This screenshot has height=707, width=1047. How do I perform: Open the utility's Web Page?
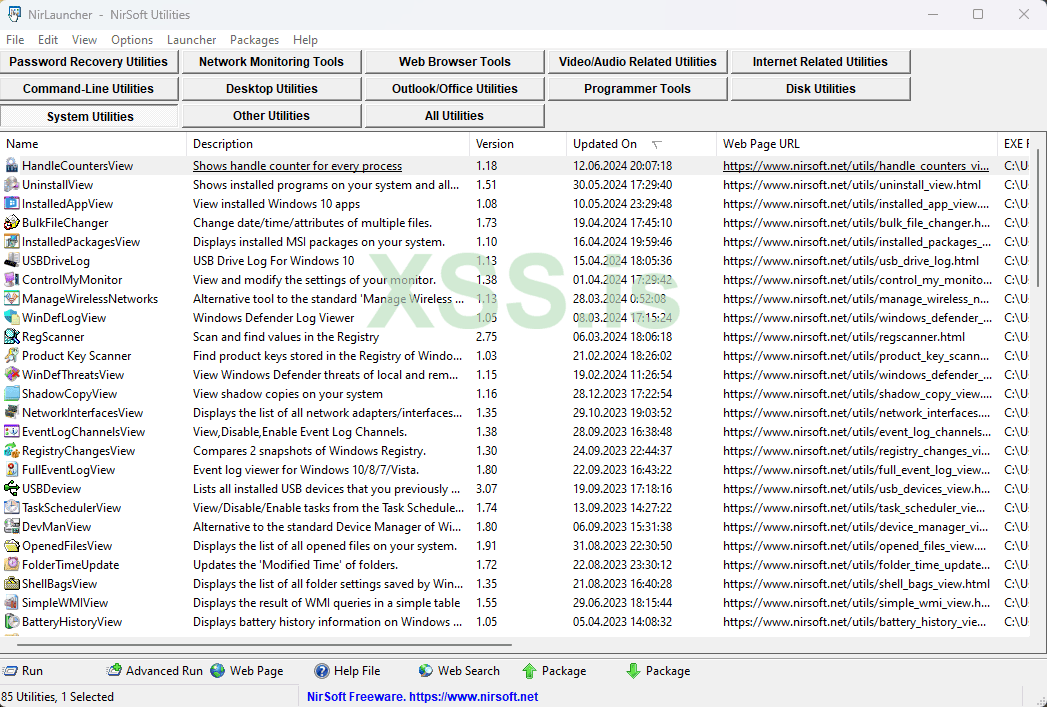[x=246, y=671]
